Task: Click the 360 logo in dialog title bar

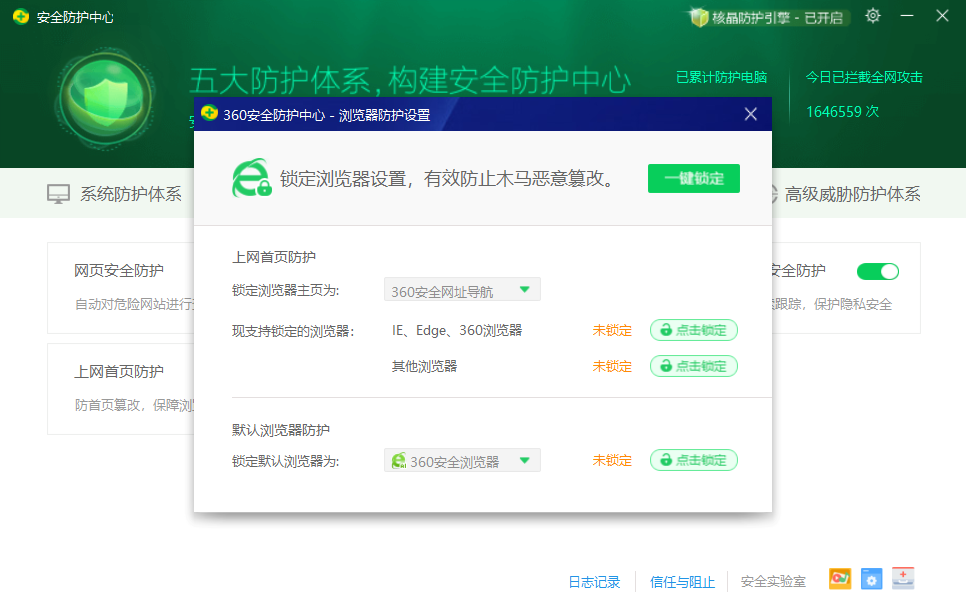Action: 209,113
